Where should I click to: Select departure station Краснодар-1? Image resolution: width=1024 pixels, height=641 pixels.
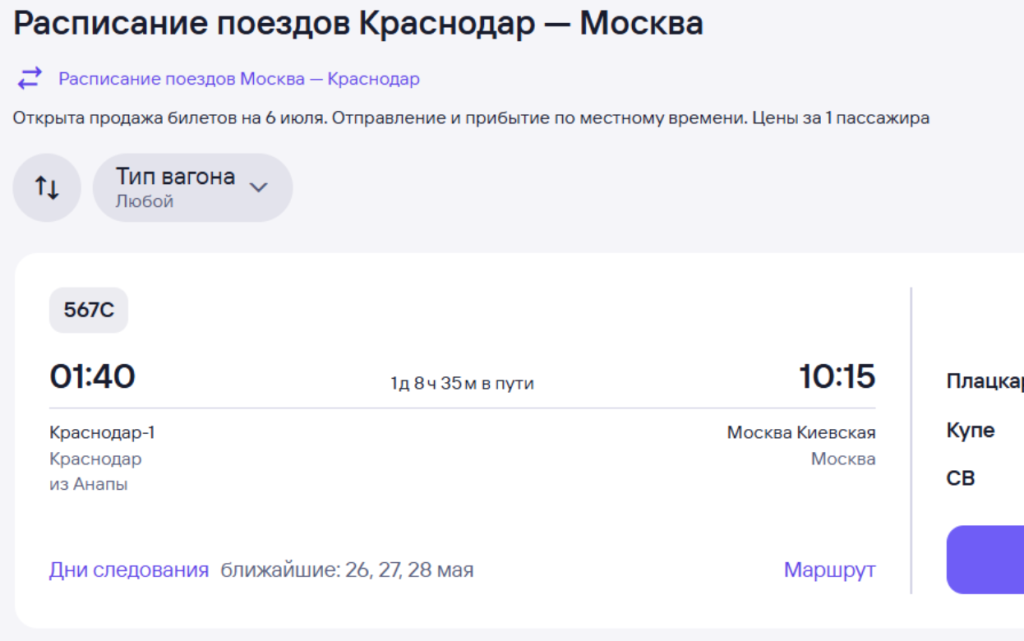(100, 431)
